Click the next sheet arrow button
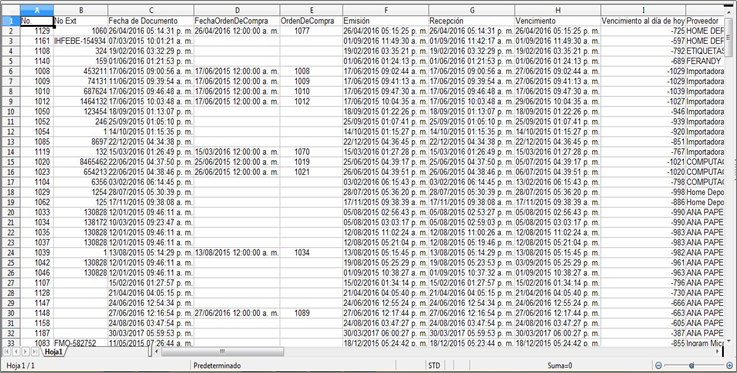This screenshot has width=737, height=373. (x=25, y=351)
